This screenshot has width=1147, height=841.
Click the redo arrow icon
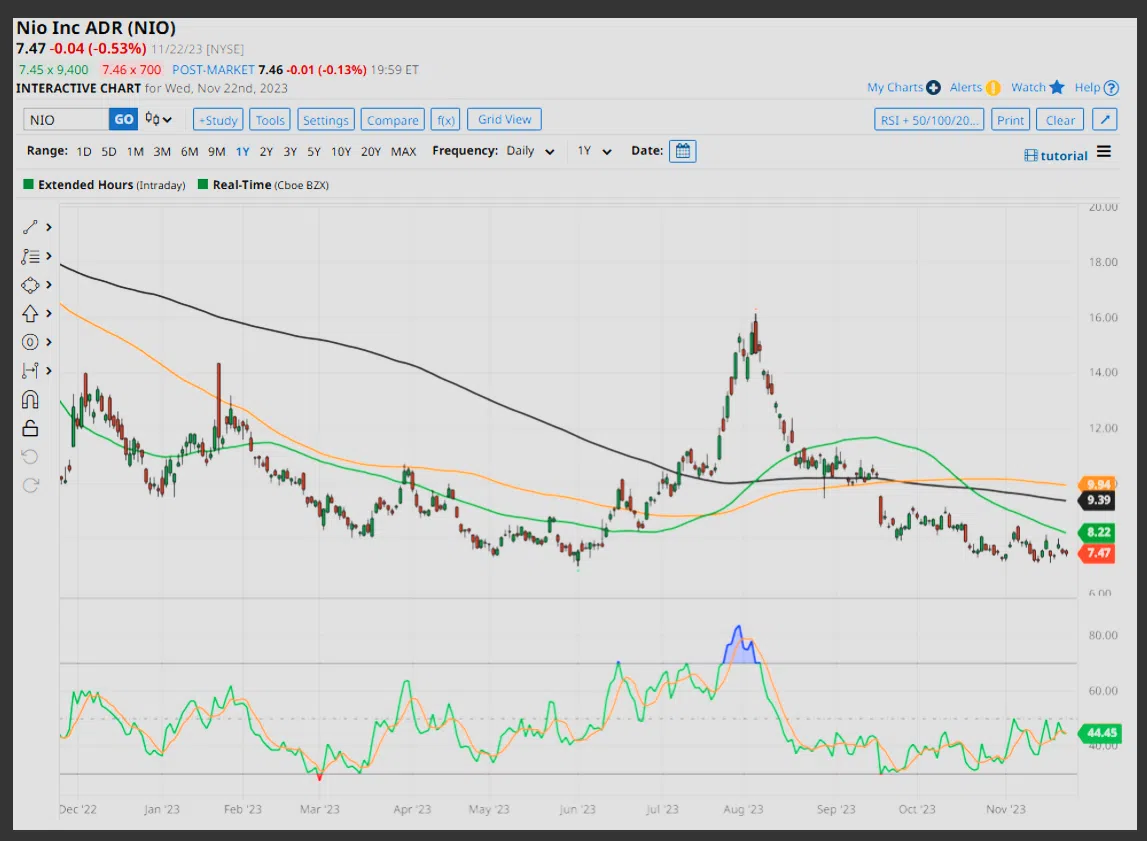point(30,486)
